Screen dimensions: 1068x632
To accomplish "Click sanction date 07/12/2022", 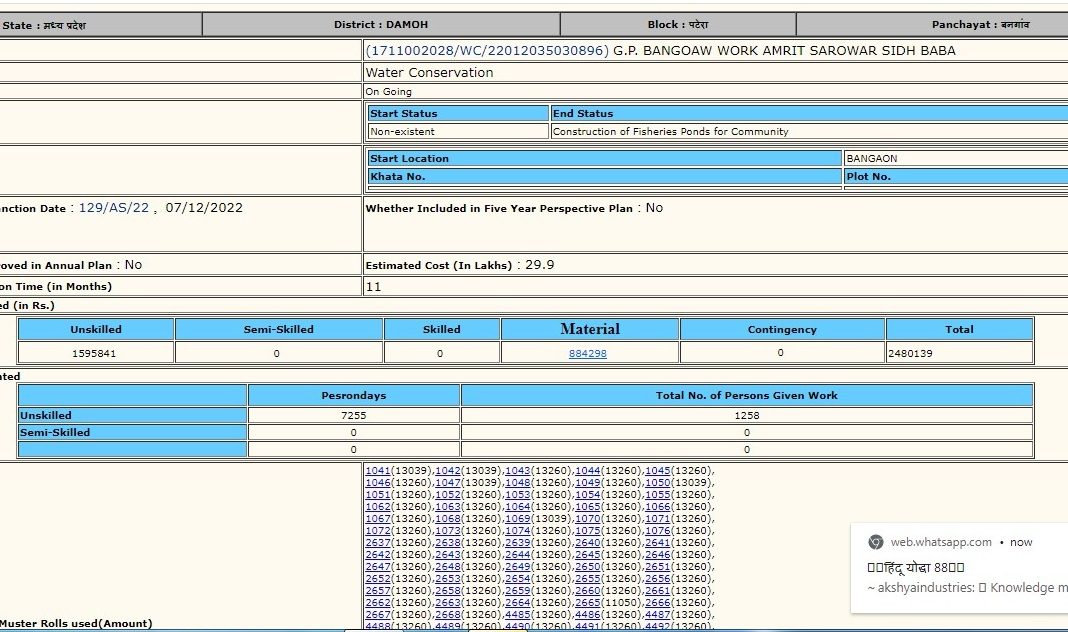I will click(x=204, y=208).
